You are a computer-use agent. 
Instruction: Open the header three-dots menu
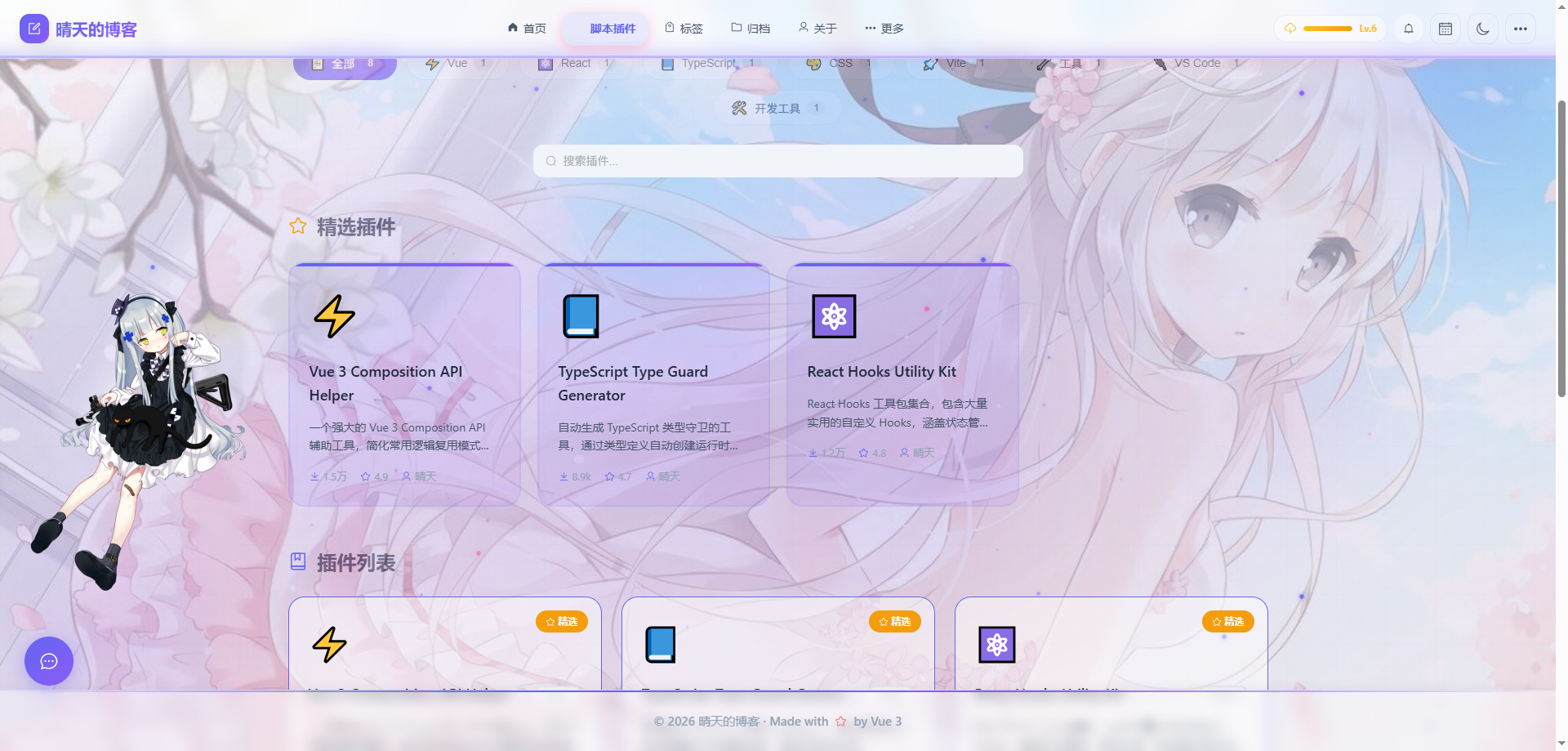point(1521,29)
